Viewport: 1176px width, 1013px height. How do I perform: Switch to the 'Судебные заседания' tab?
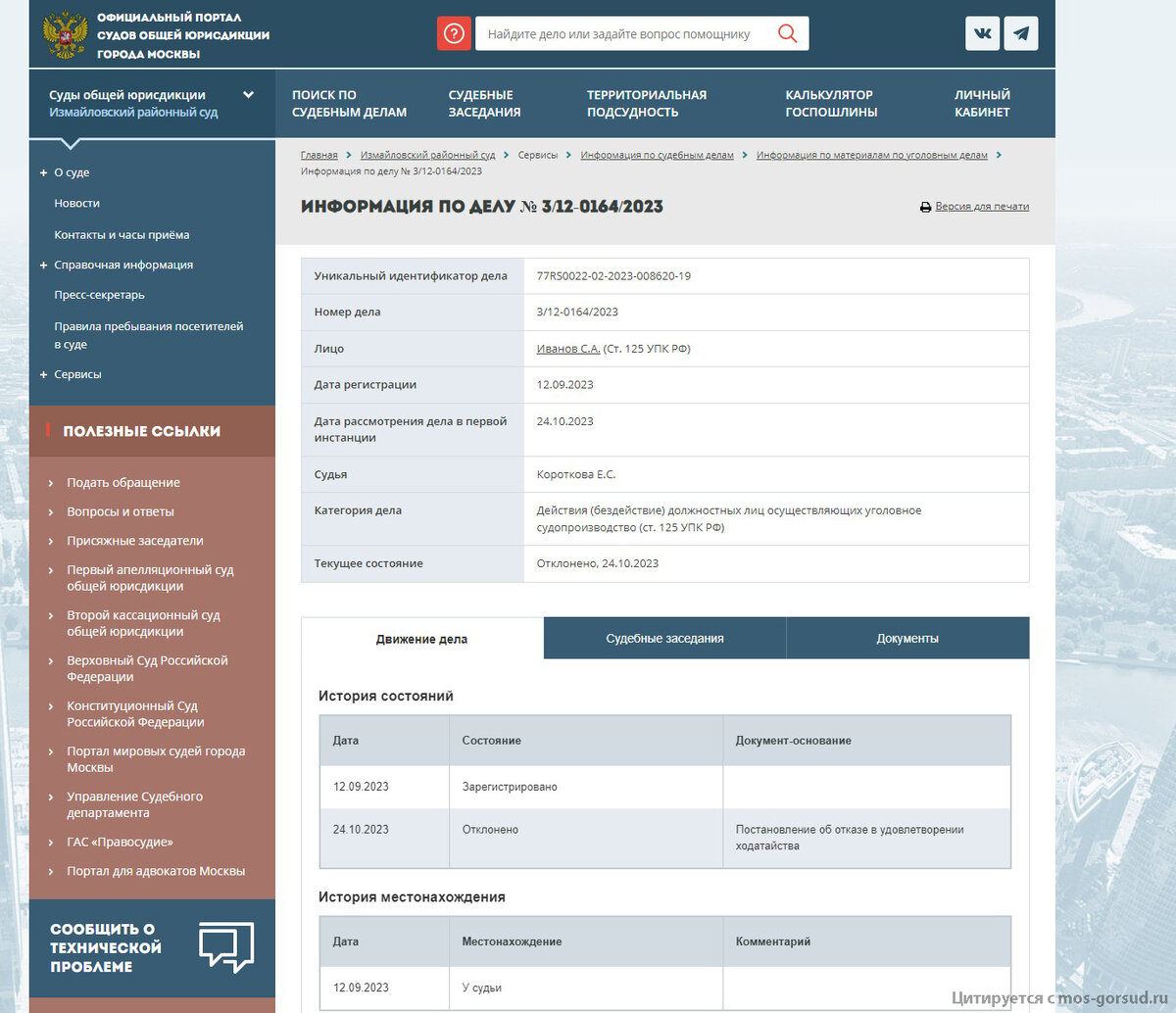tap(663, 637)
